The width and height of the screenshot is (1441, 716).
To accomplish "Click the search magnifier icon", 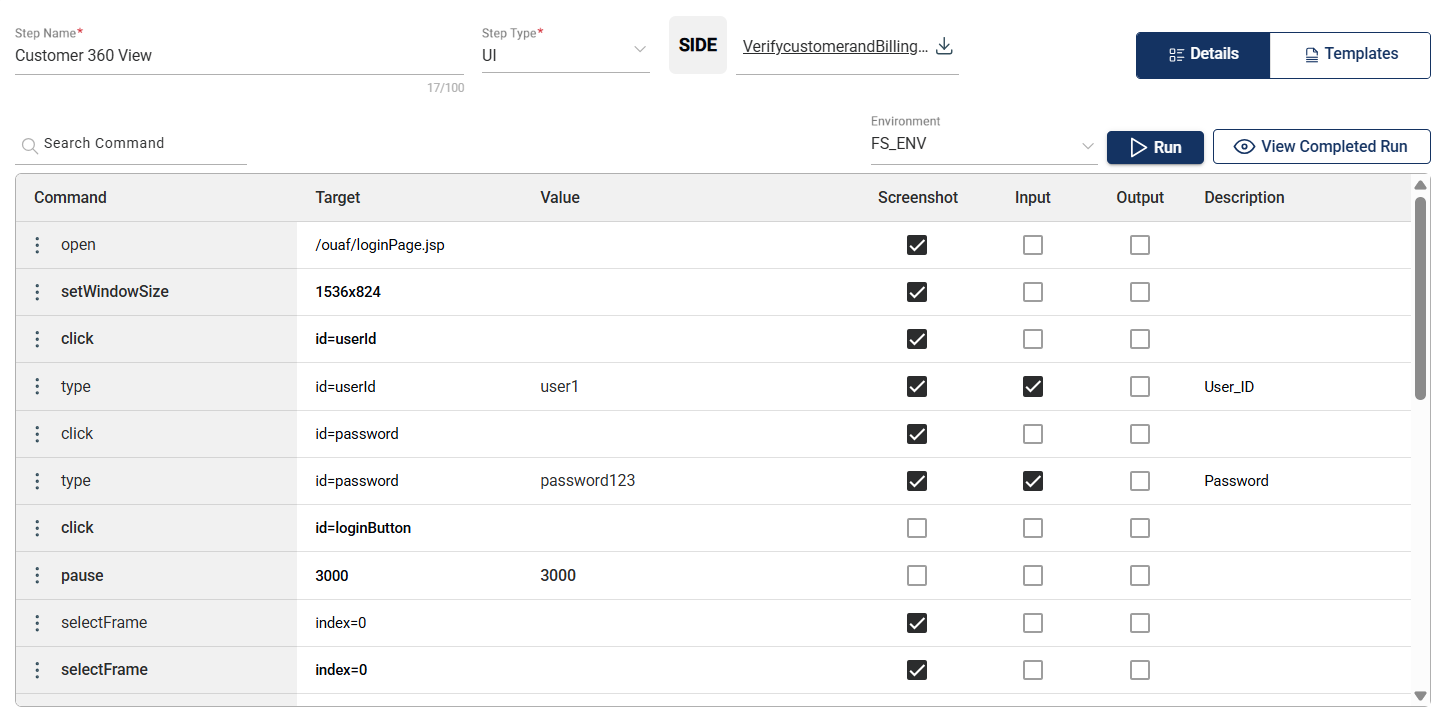I will (29, 145).
